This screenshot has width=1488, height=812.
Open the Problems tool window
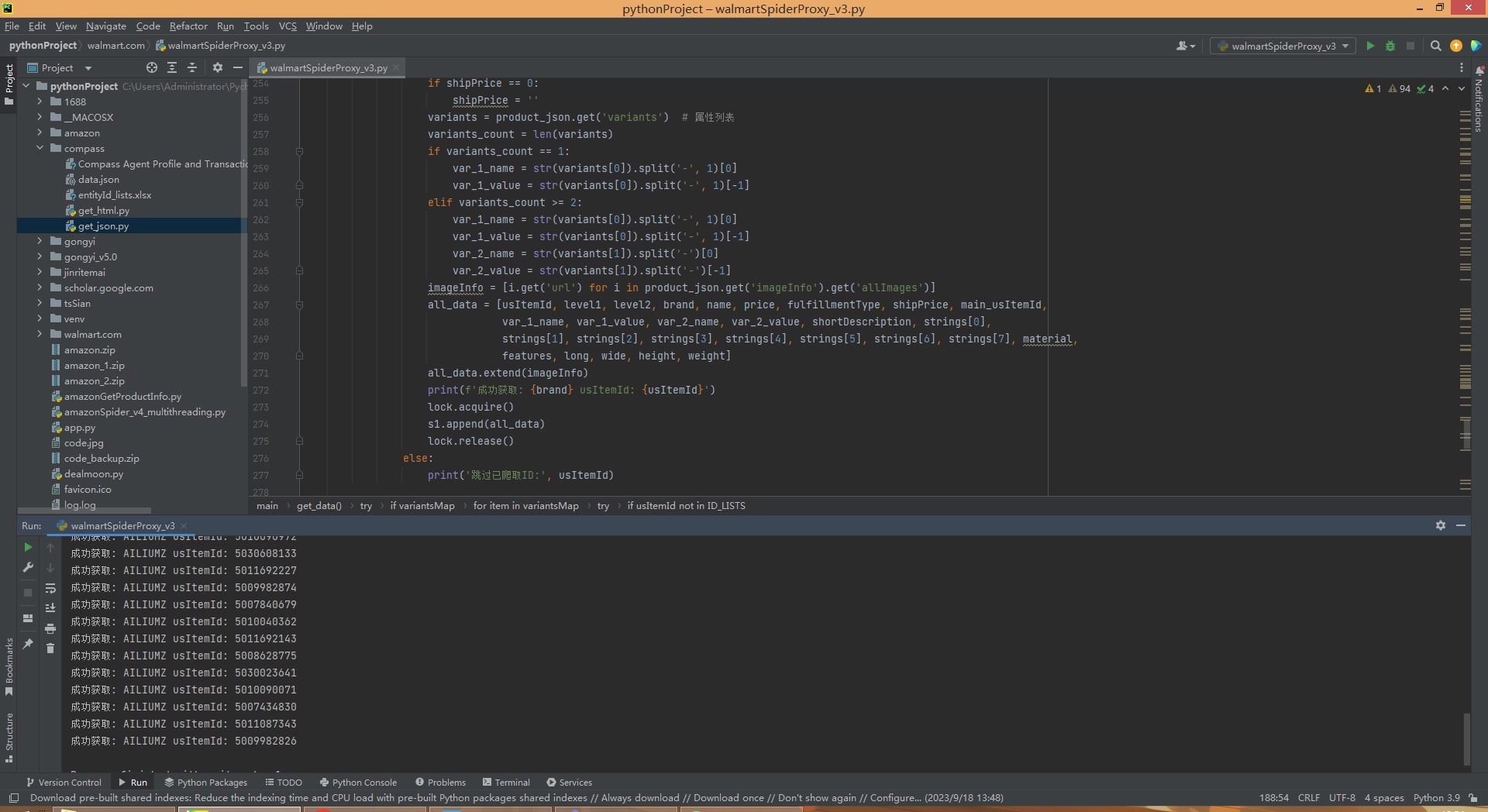tap(440, 783)
